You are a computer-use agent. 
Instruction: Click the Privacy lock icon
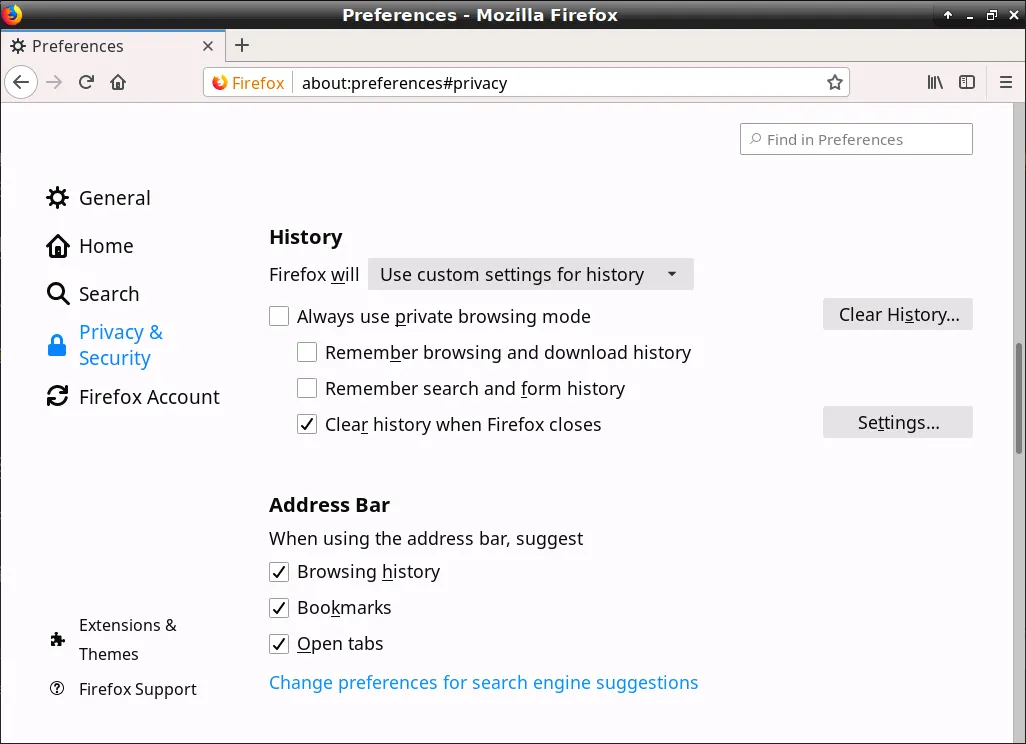pyautogui.click(x=57, y=345)
